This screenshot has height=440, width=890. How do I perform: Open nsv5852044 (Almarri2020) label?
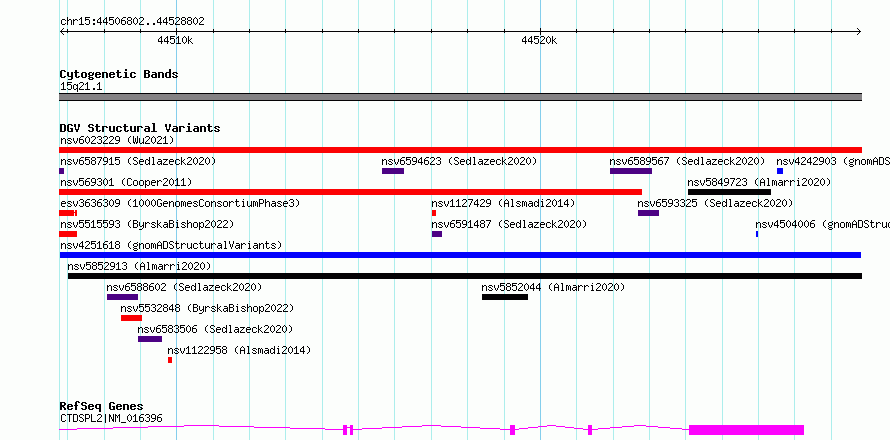553,287
